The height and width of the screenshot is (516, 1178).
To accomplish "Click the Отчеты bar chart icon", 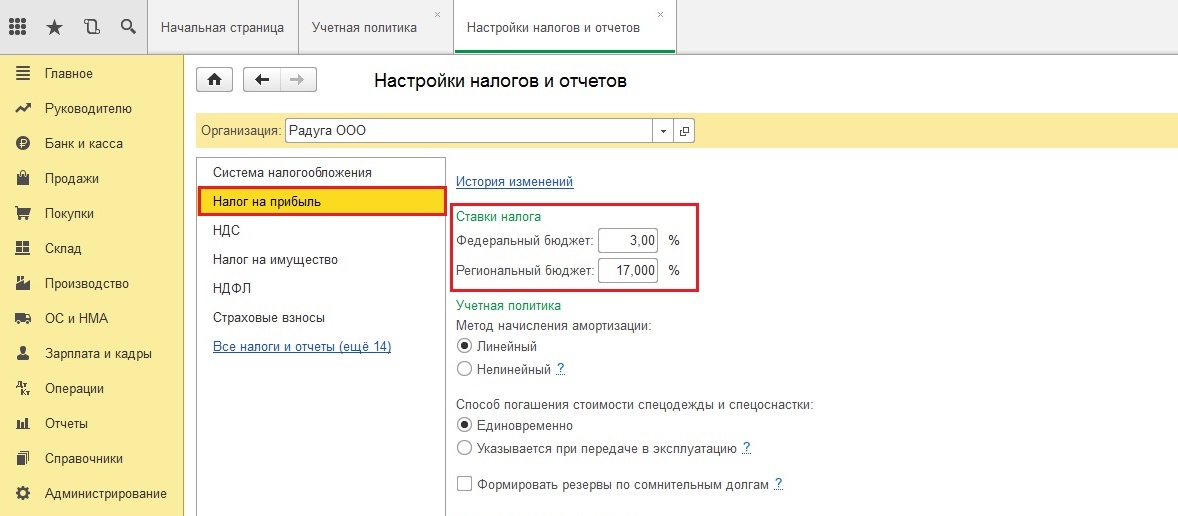I will [x=23, y=424].
